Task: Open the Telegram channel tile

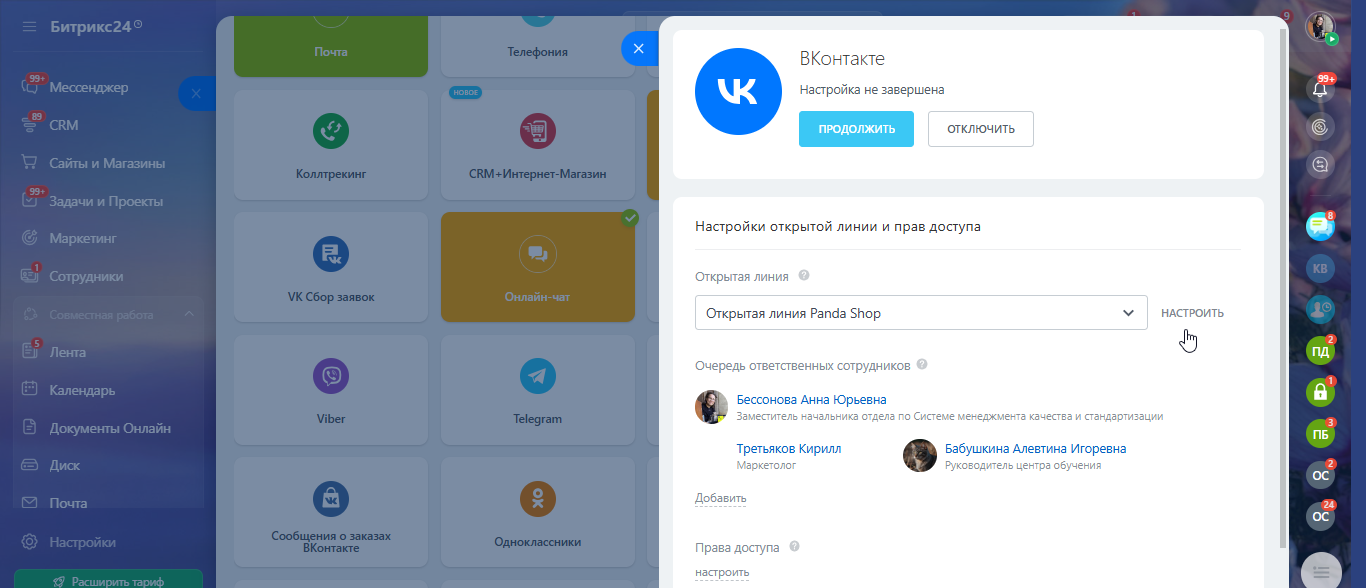Action: pyautogui.click(x=538, y=390)
